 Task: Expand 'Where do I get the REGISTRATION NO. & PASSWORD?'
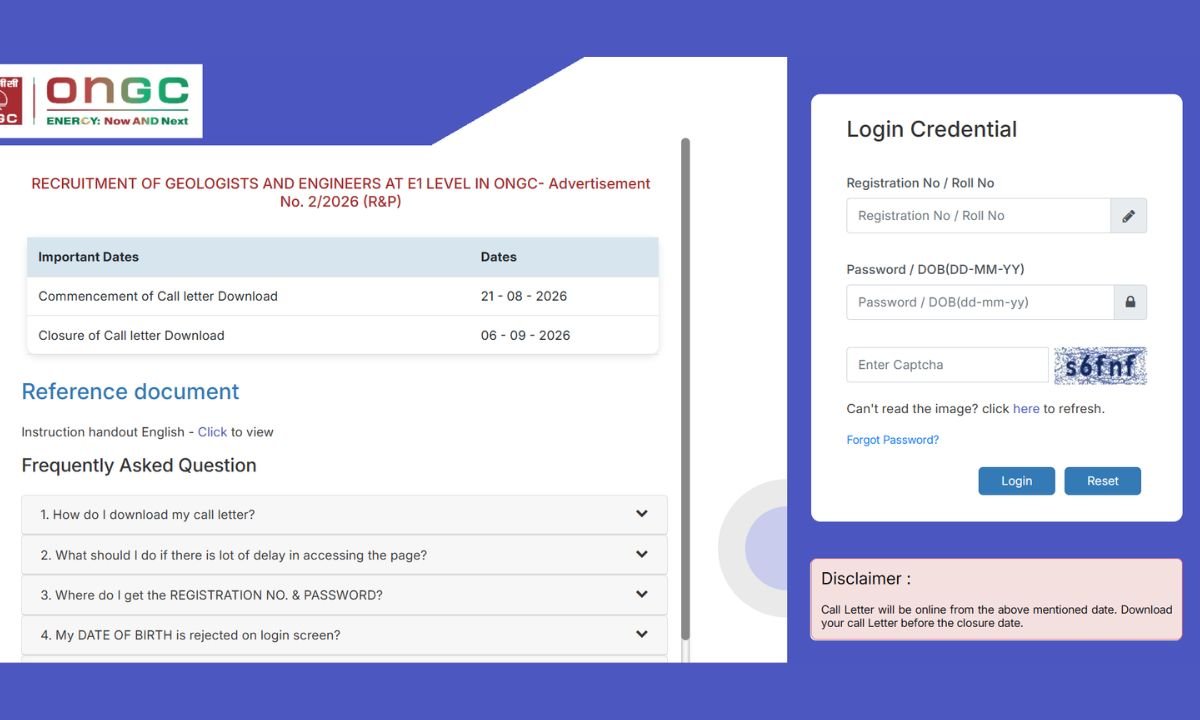(x=344, y=595)
